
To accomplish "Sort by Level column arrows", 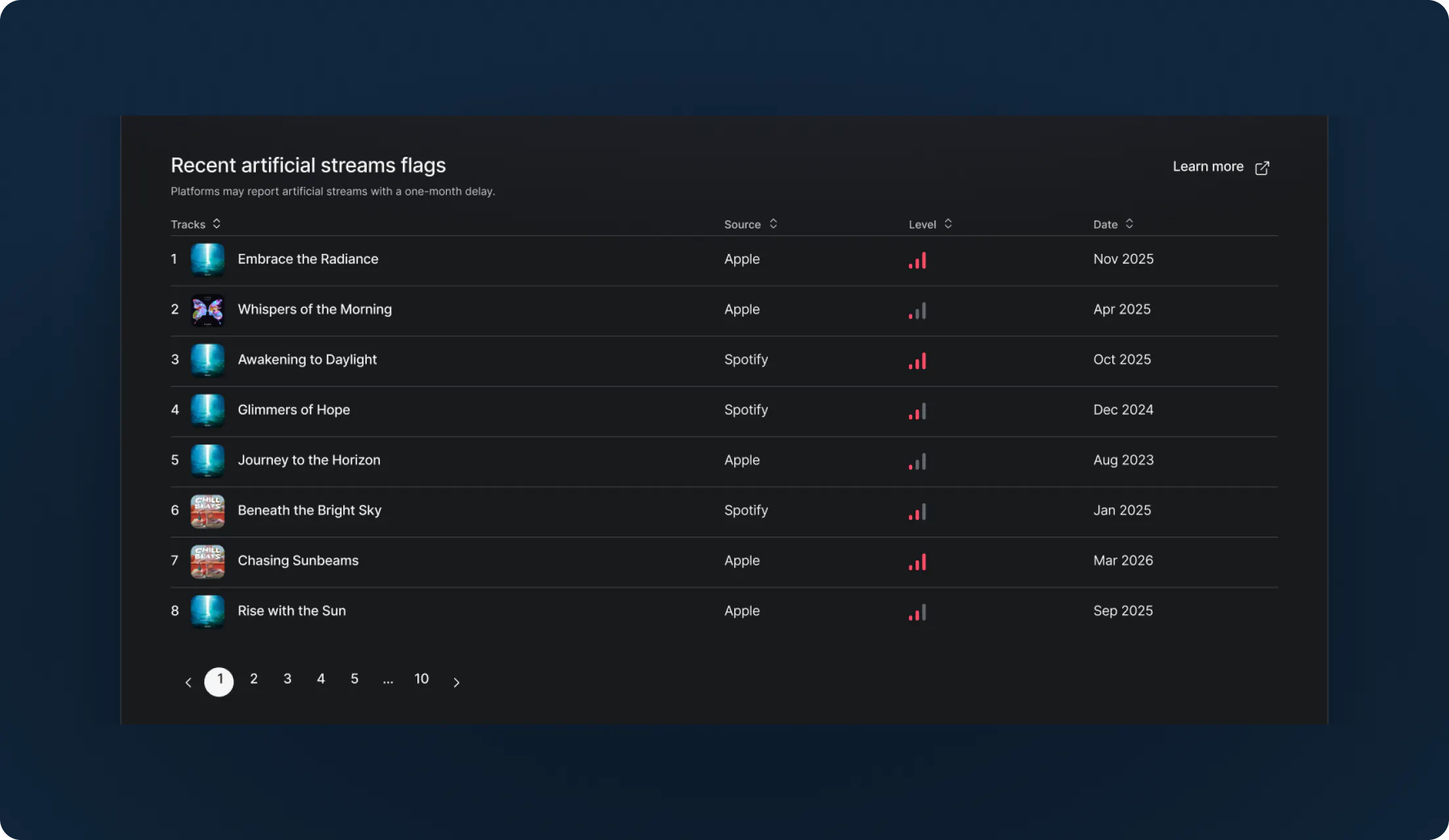I will click(948, 224).
